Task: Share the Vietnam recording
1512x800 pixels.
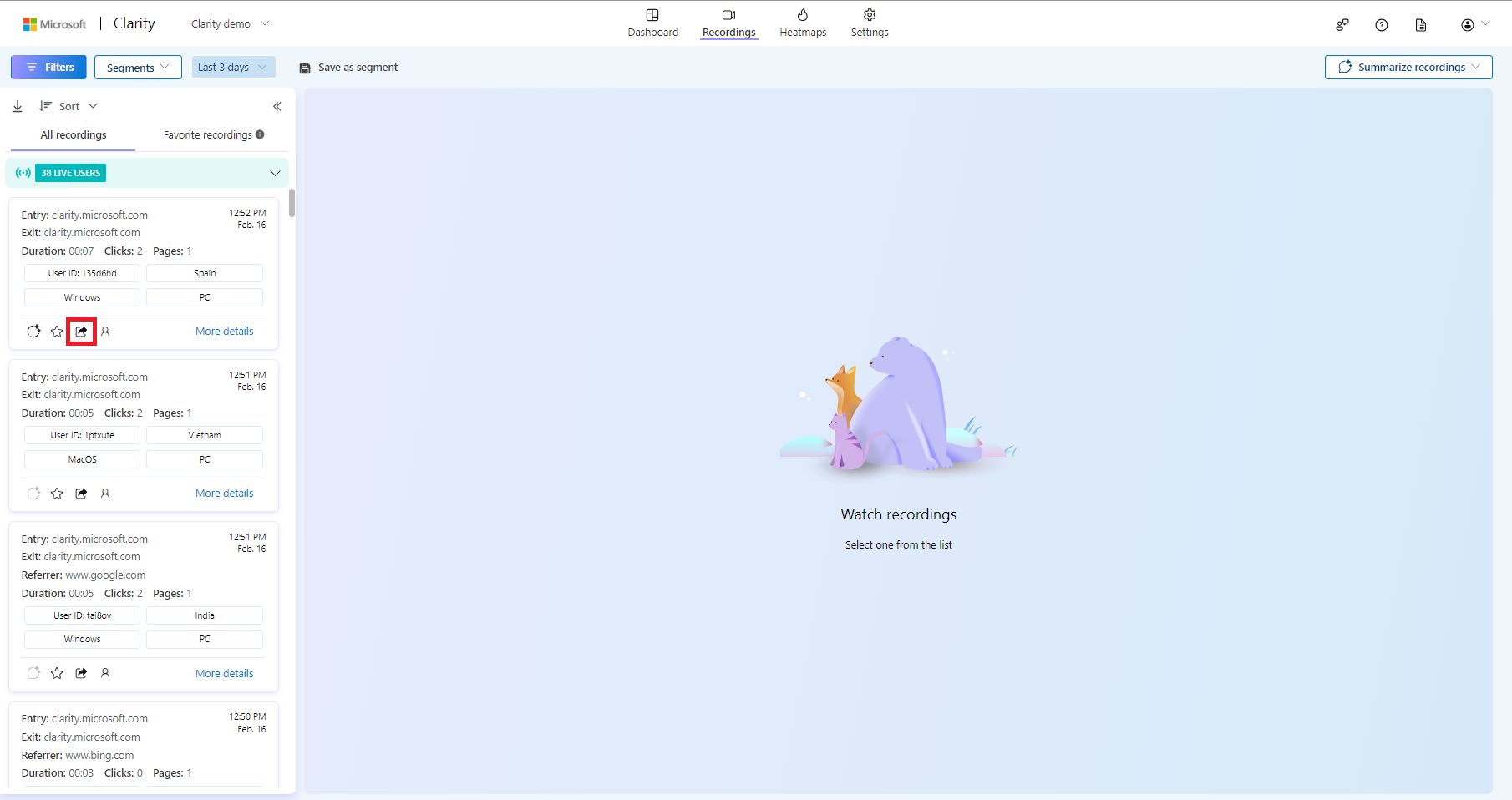Action: click(x=81, y=493)
